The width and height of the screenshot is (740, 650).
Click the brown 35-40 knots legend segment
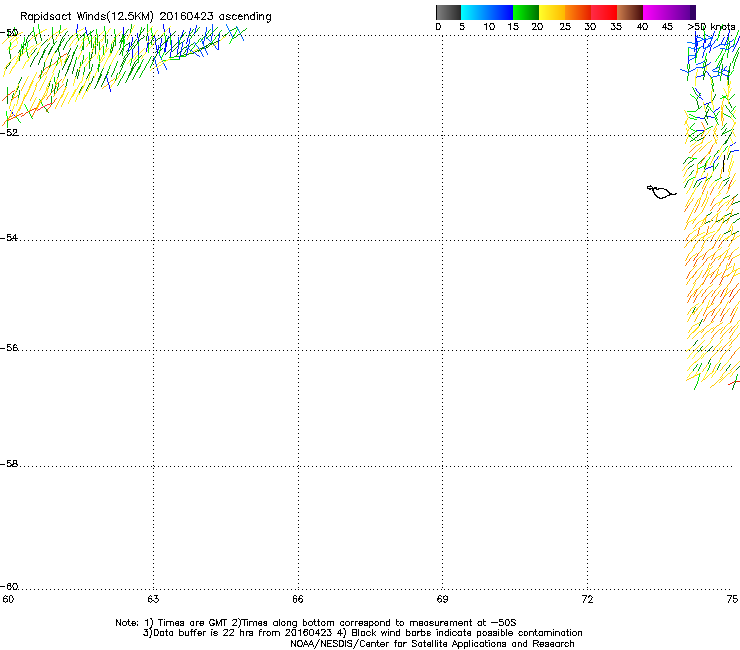tap(630, 12)
